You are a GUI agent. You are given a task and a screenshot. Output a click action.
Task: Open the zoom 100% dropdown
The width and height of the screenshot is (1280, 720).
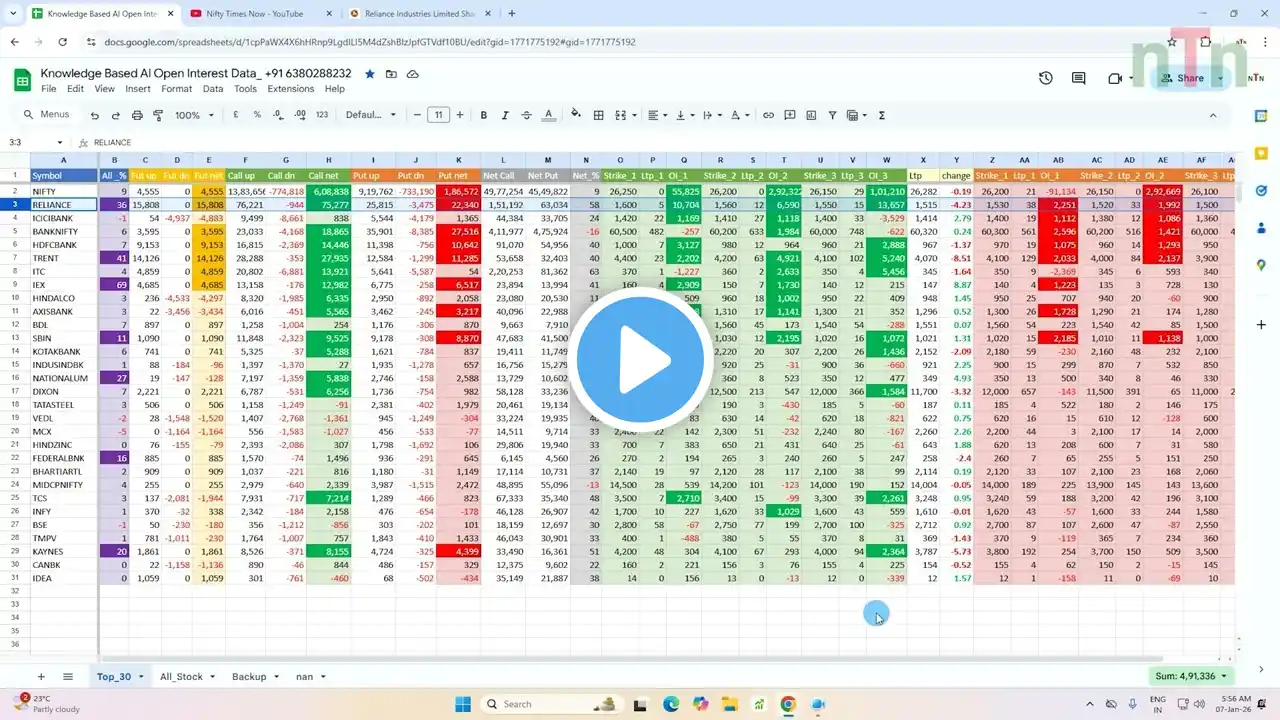[x=194, y=115]
